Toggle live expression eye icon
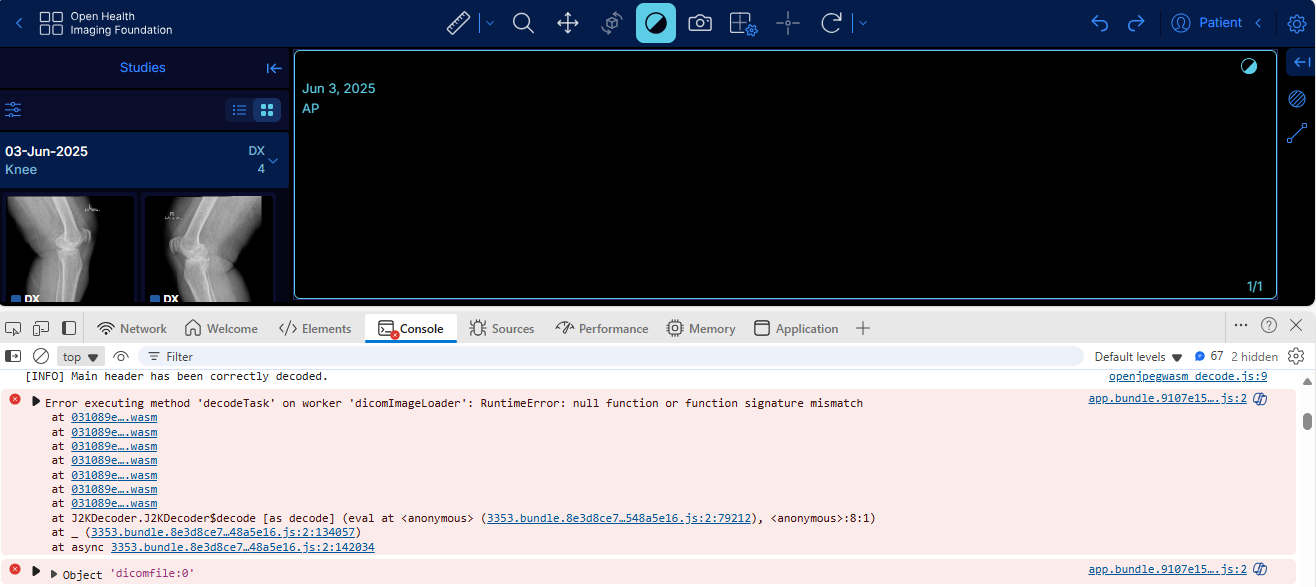The width and height of the screenshot is (1316, 587). [x=121, y=356]
